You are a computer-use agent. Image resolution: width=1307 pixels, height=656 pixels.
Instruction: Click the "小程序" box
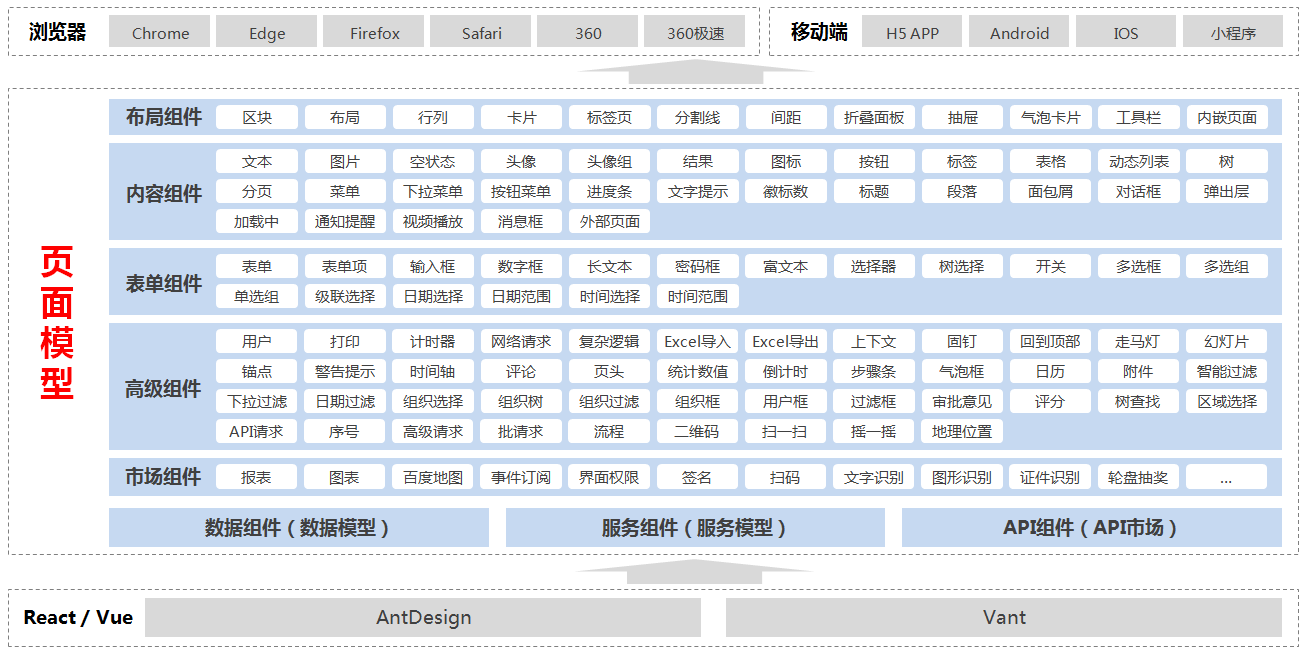click(x=1232, y=32)
